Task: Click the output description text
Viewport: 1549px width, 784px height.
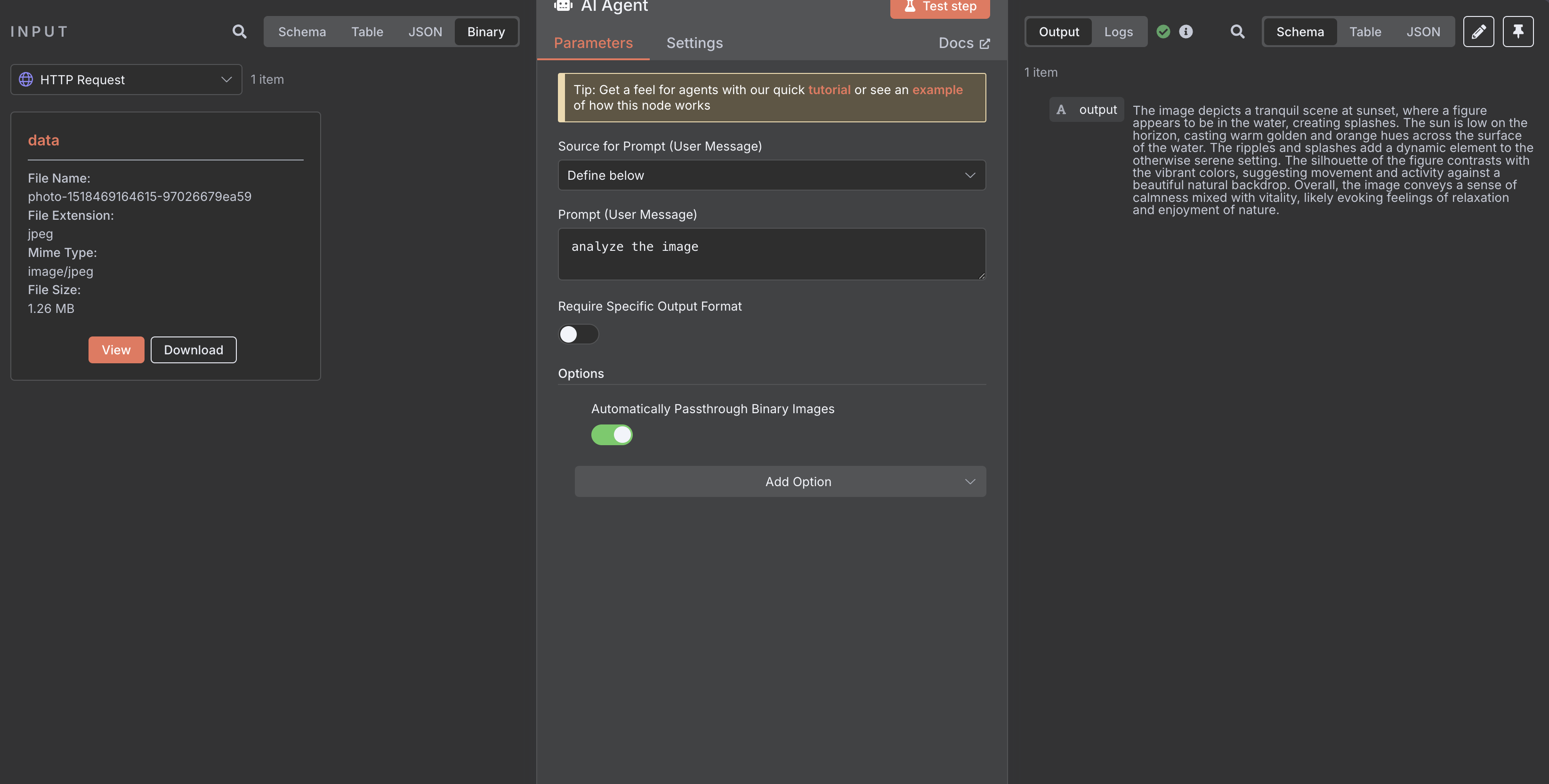Action: 1332,160
